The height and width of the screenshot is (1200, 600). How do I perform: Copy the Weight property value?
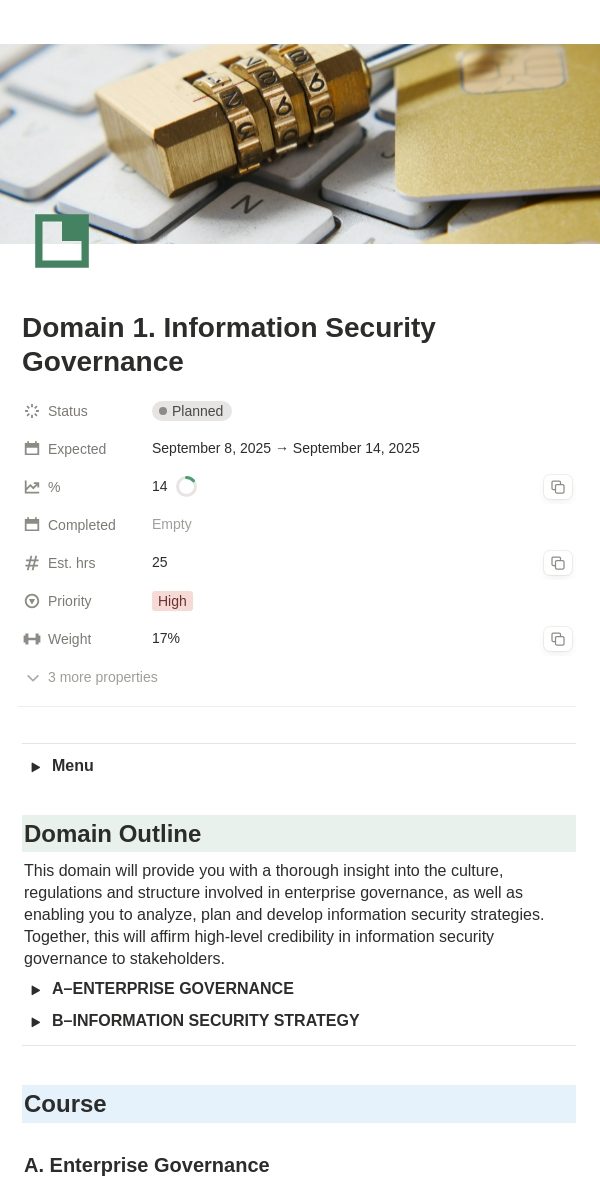tap(558, 639)
